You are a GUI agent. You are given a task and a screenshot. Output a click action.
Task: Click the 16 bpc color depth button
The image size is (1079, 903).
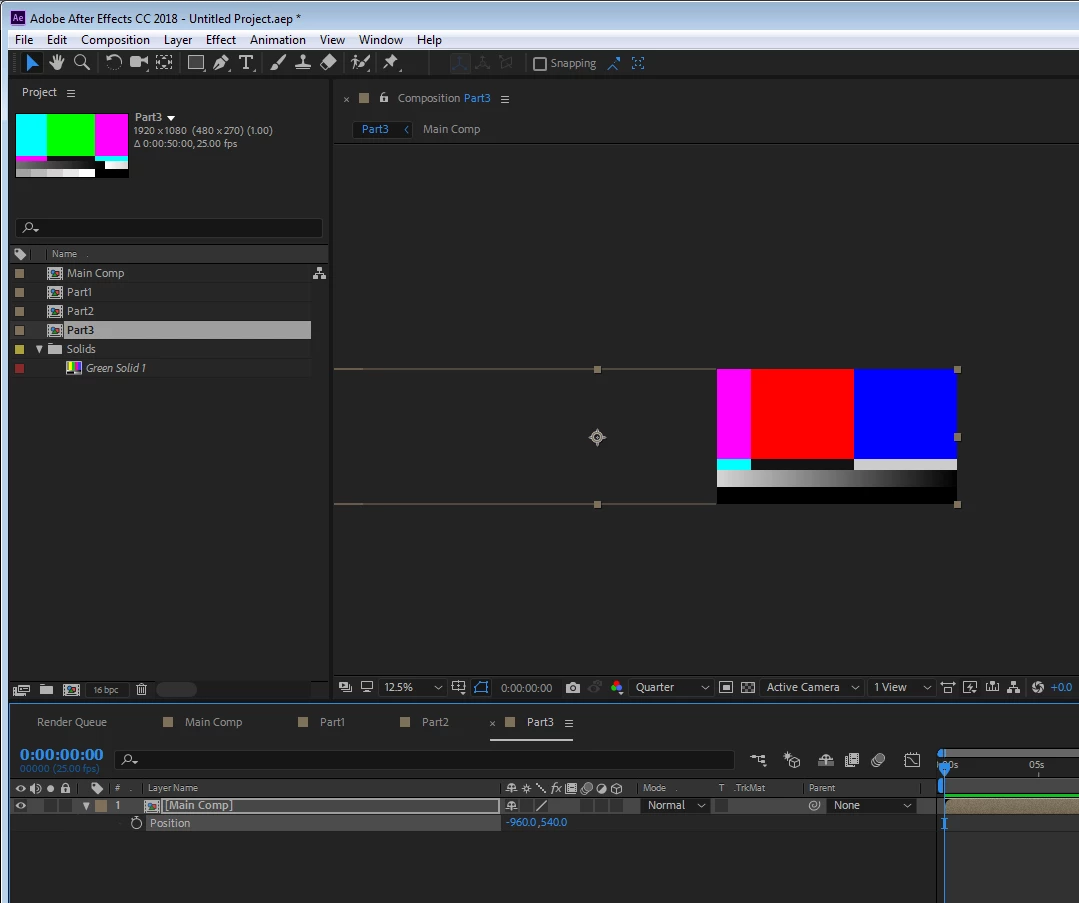click(x=105, y=690)
